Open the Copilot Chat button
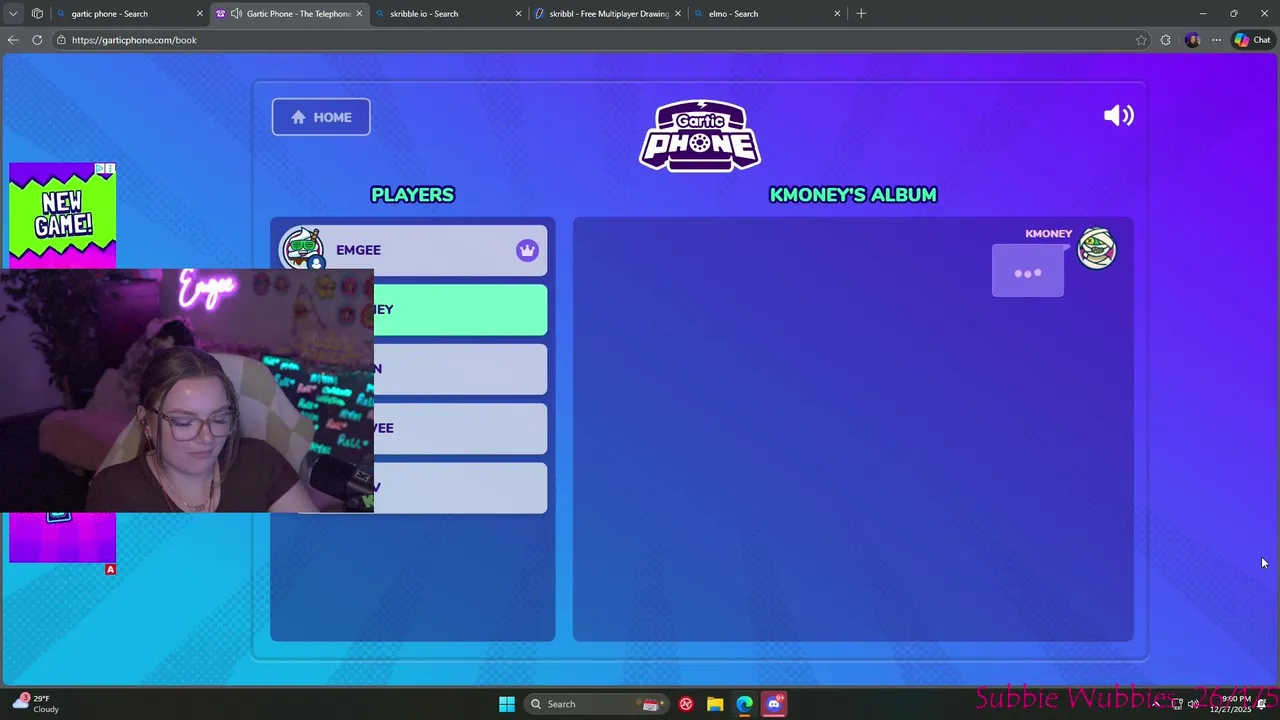This screenshot has height=720, width=1280. pyautogui.click(x=1252, y=40)
